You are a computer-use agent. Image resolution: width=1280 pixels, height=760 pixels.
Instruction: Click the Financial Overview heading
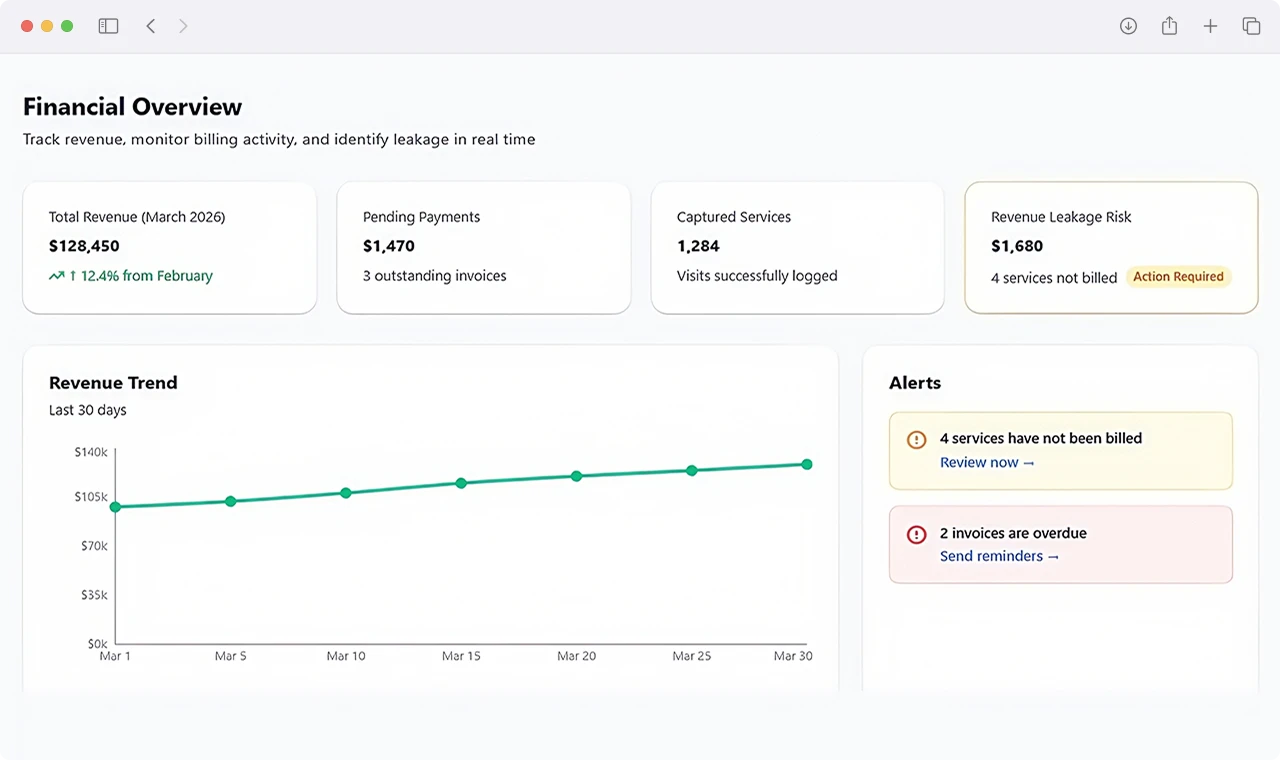coord(133,107)
